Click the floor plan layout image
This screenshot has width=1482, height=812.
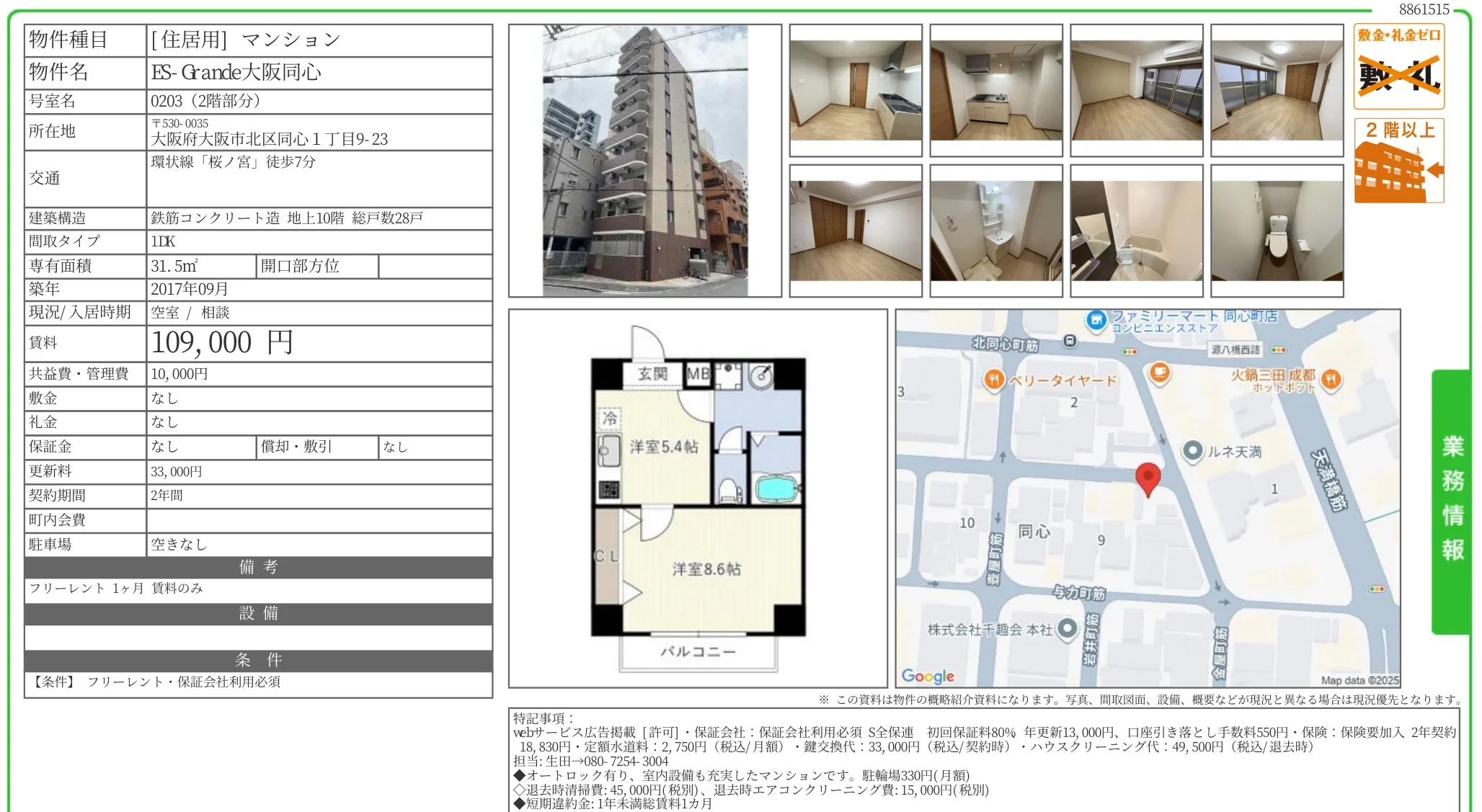click(697, 499)
